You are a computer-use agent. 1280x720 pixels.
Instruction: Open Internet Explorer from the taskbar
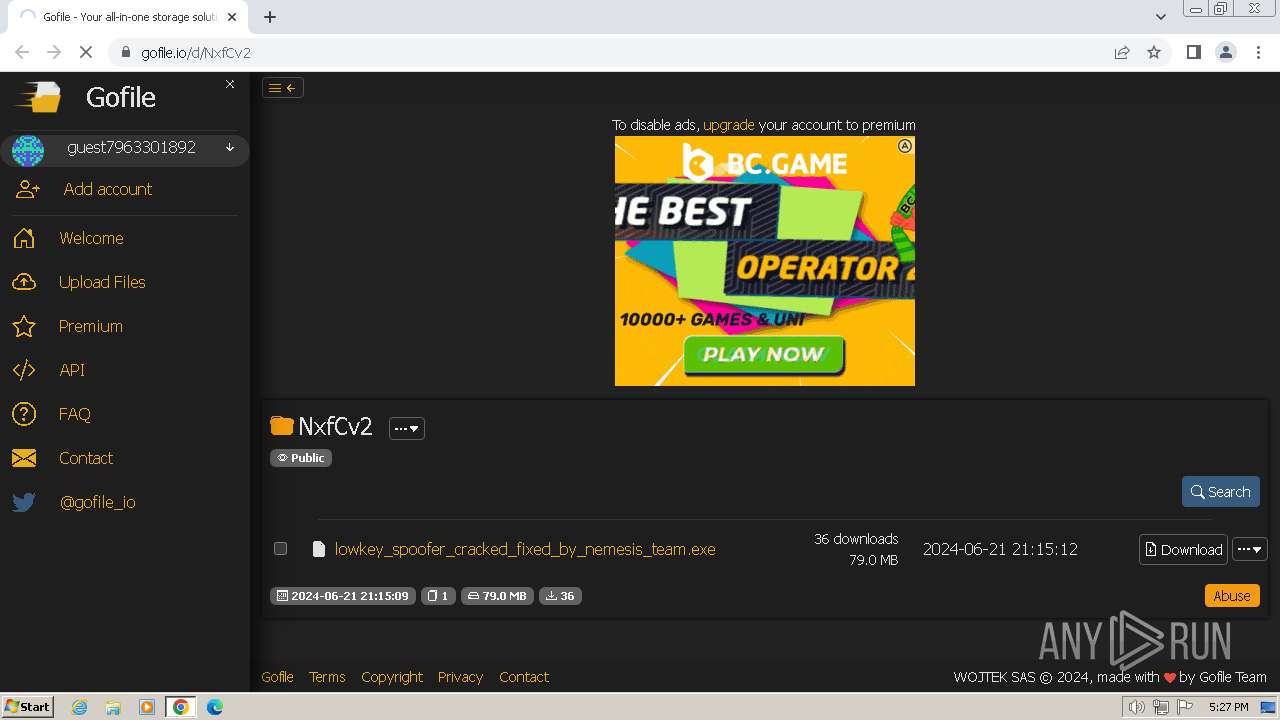click(80, 706)
